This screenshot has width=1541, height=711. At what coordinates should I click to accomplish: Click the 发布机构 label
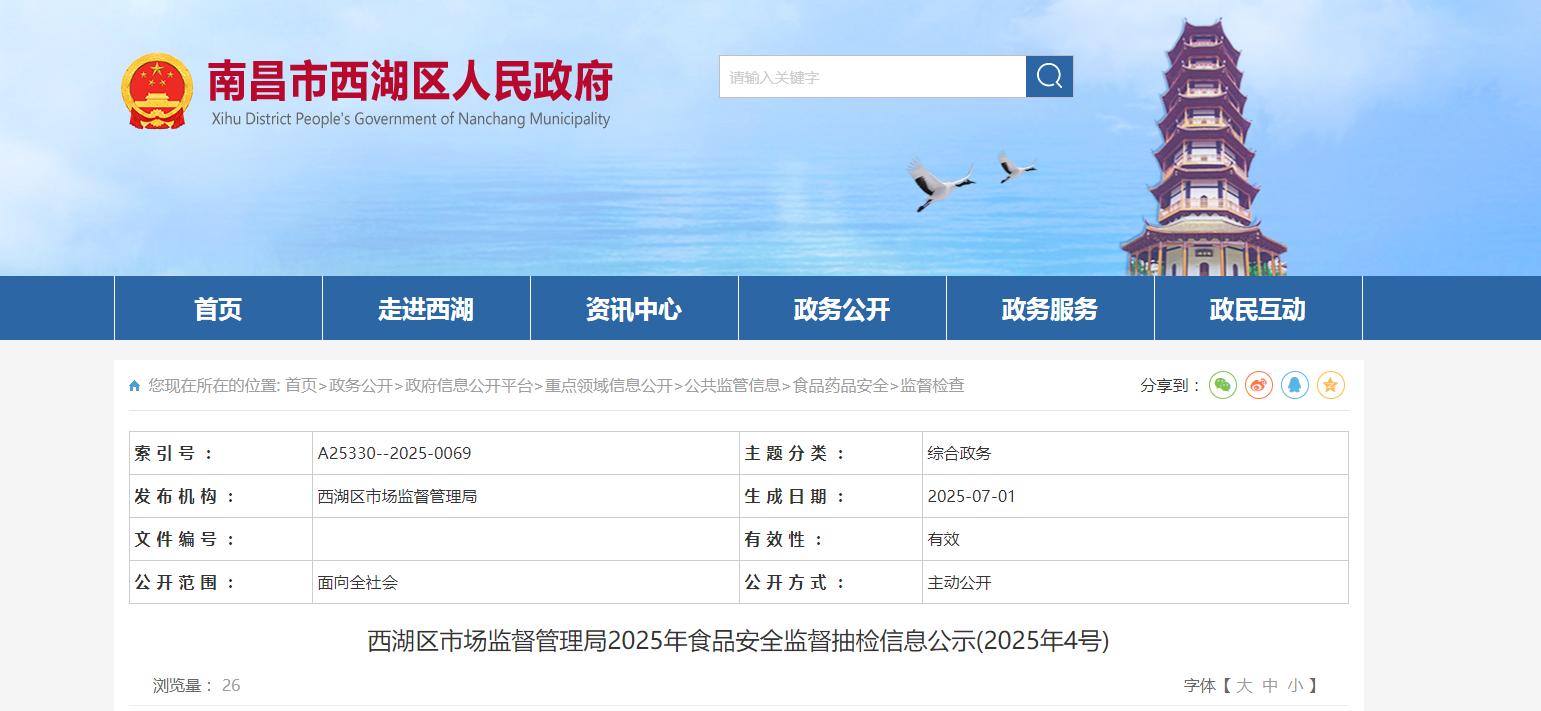(x=185, y=496)
